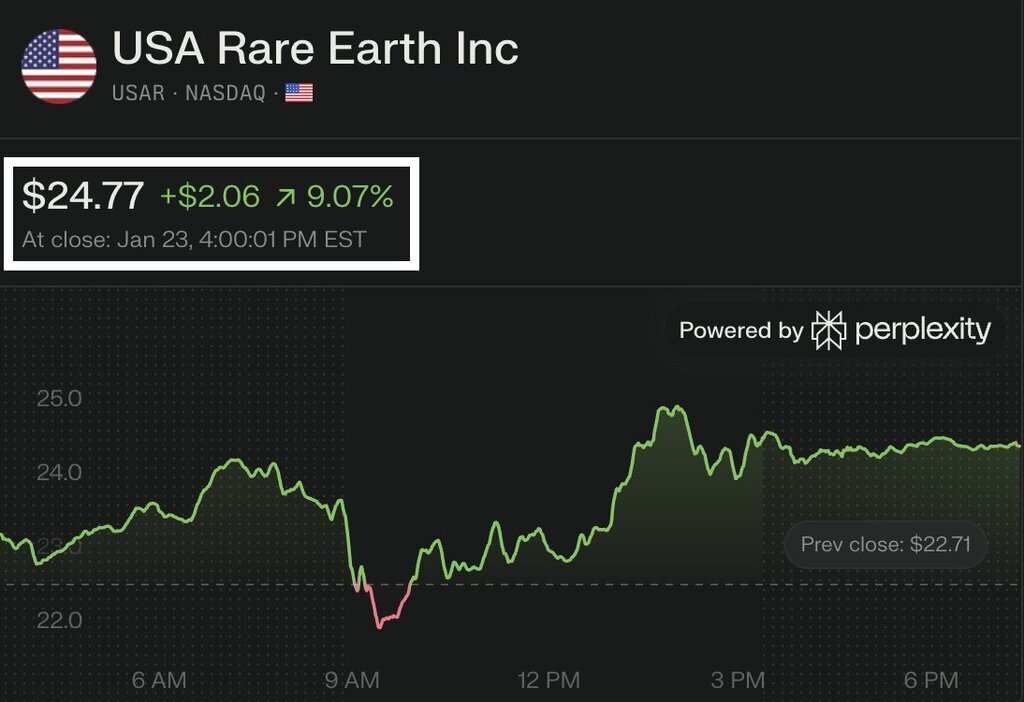Click the round US flag company logo
Image resolution: width=1024 pixels, height=702 pixels.
pos(59,66)
